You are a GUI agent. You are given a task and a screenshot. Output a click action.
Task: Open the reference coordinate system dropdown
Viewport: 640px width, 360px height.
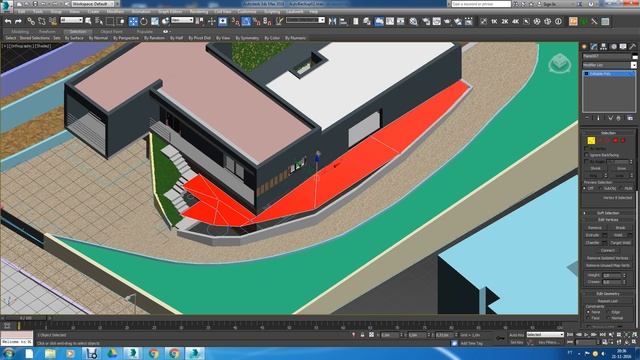pyautogui.click(x=182, y=20)
